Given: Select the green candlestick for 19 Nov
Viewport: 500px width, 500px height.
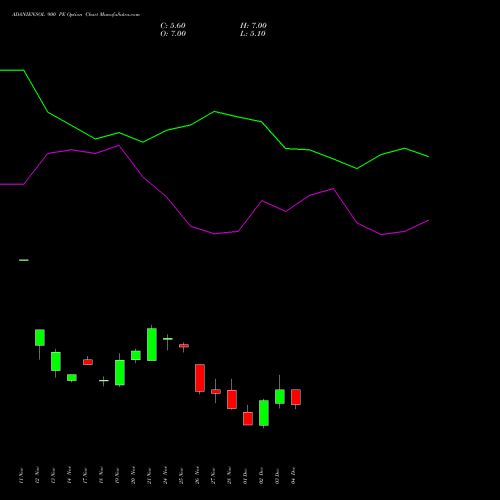Looking at the screenshot, I should tap(120, 373).
